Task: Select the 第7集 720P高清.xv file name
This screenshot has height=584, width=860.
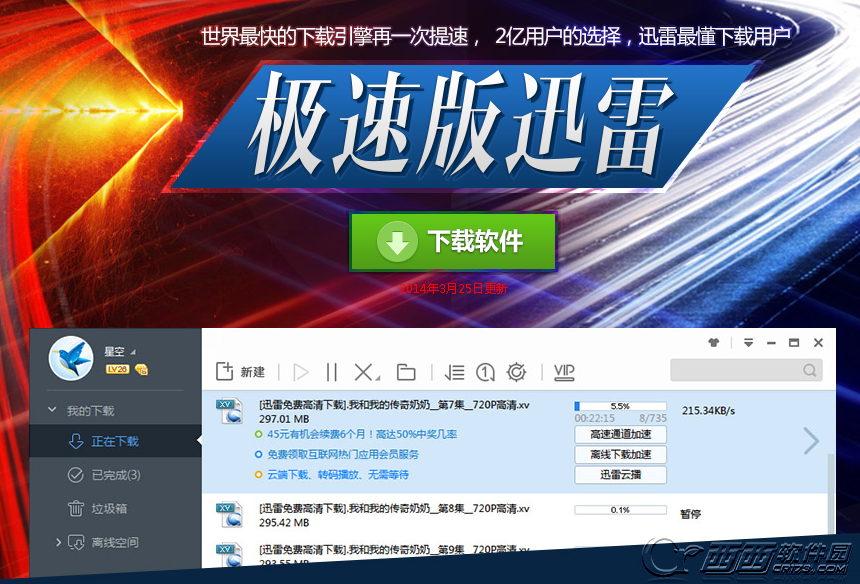Action: pos(394,405)
